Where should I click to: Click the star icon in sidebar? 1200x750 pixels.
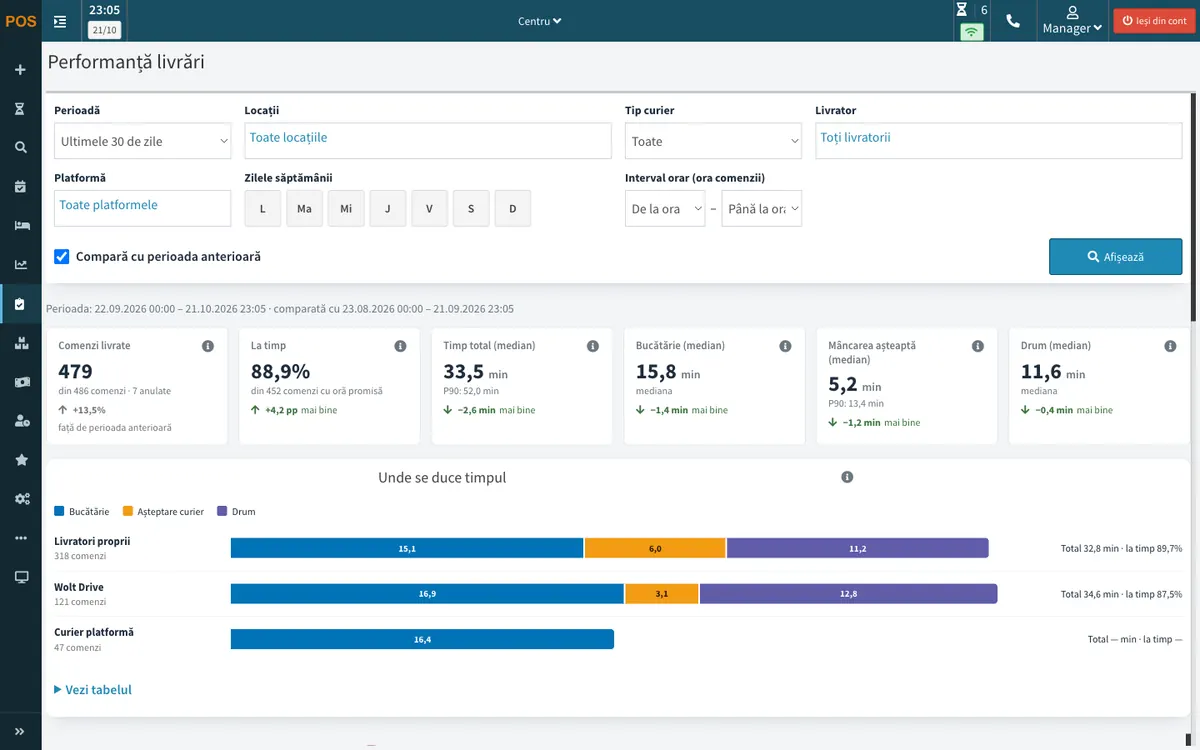[x=20, y=460]
